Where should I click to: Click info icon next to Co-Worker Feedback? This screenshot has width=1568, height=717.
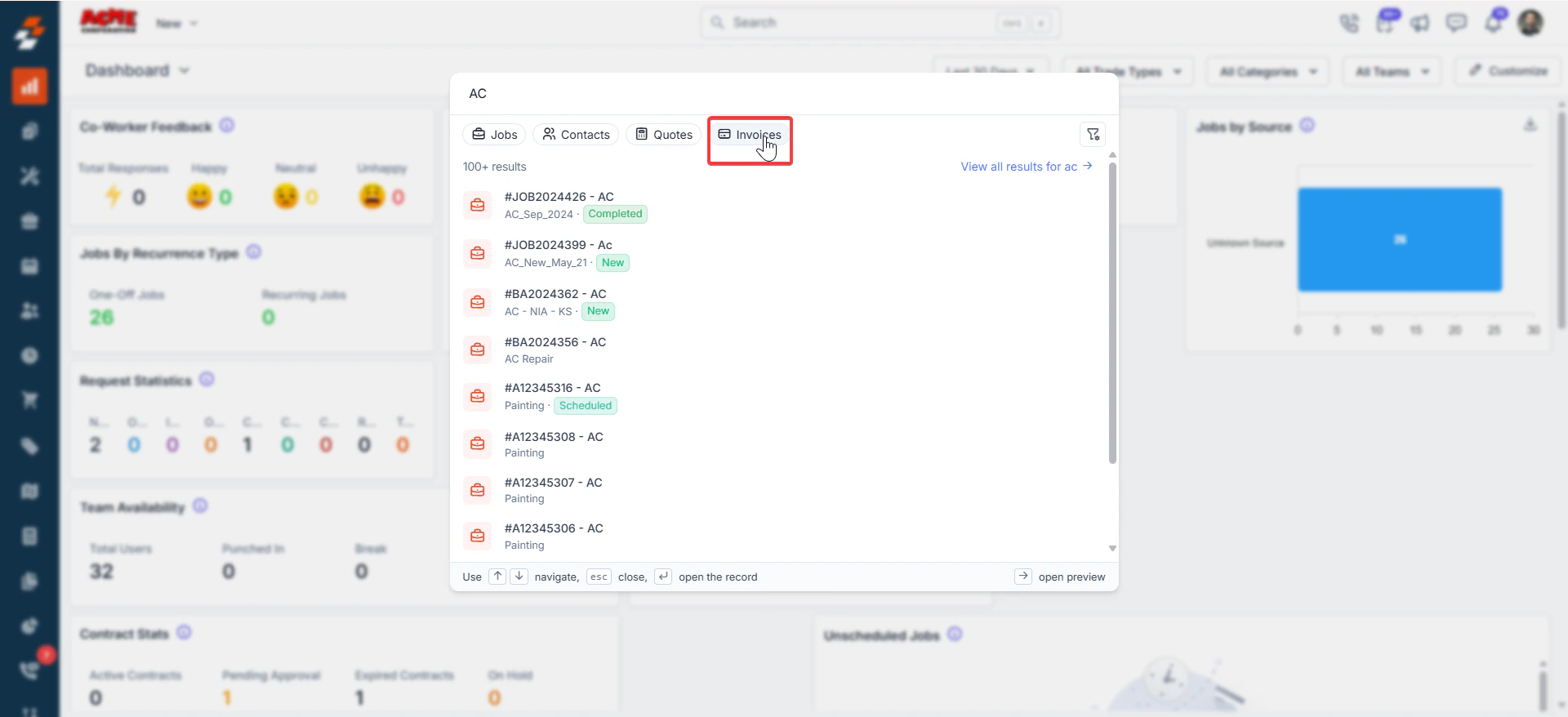(x=227, y=126)
